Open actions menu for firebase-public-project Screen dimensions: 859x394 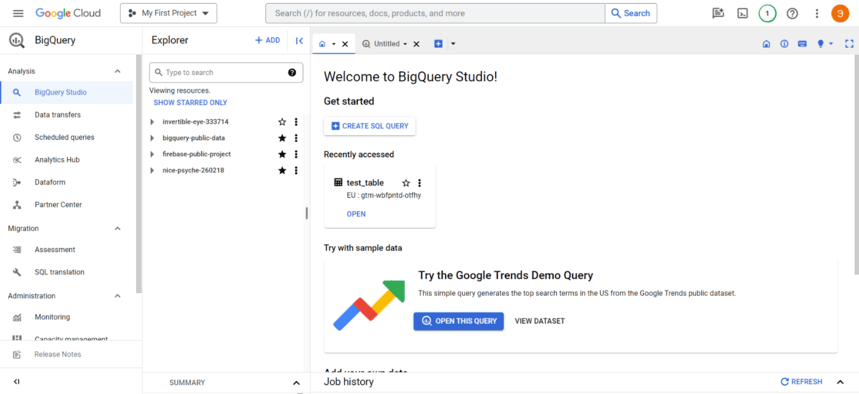point(296,154)
